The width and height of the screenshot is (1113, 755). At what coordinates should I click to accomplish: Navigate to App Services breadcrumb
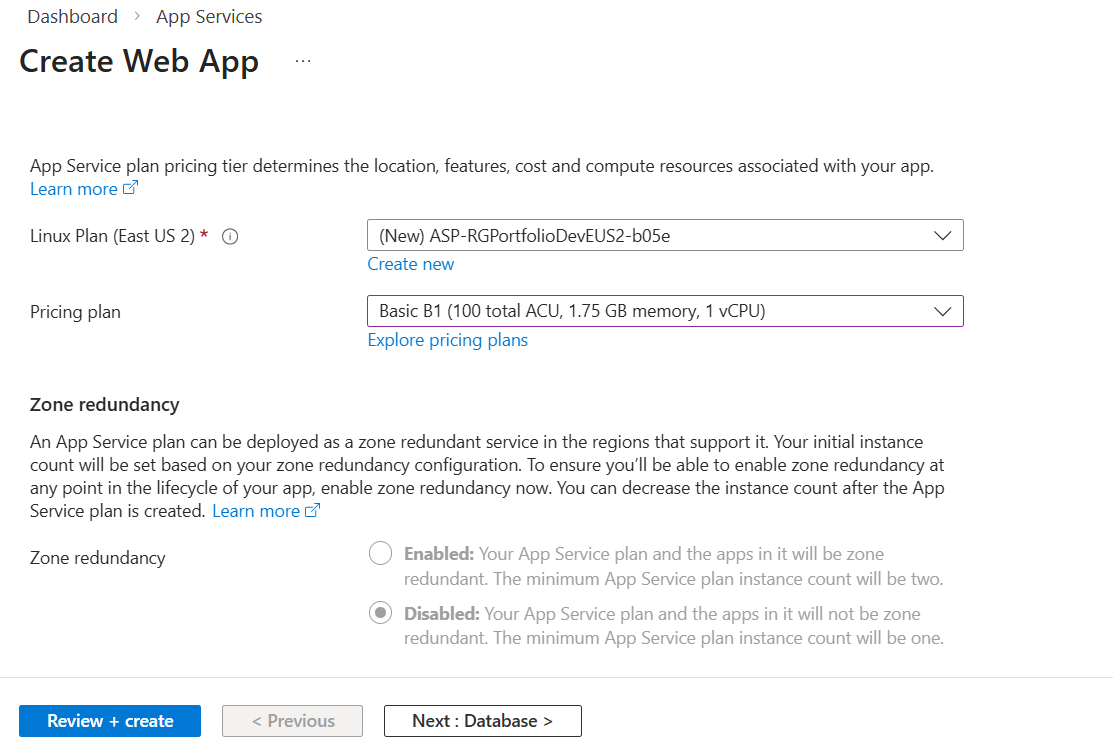click(209, 17)
